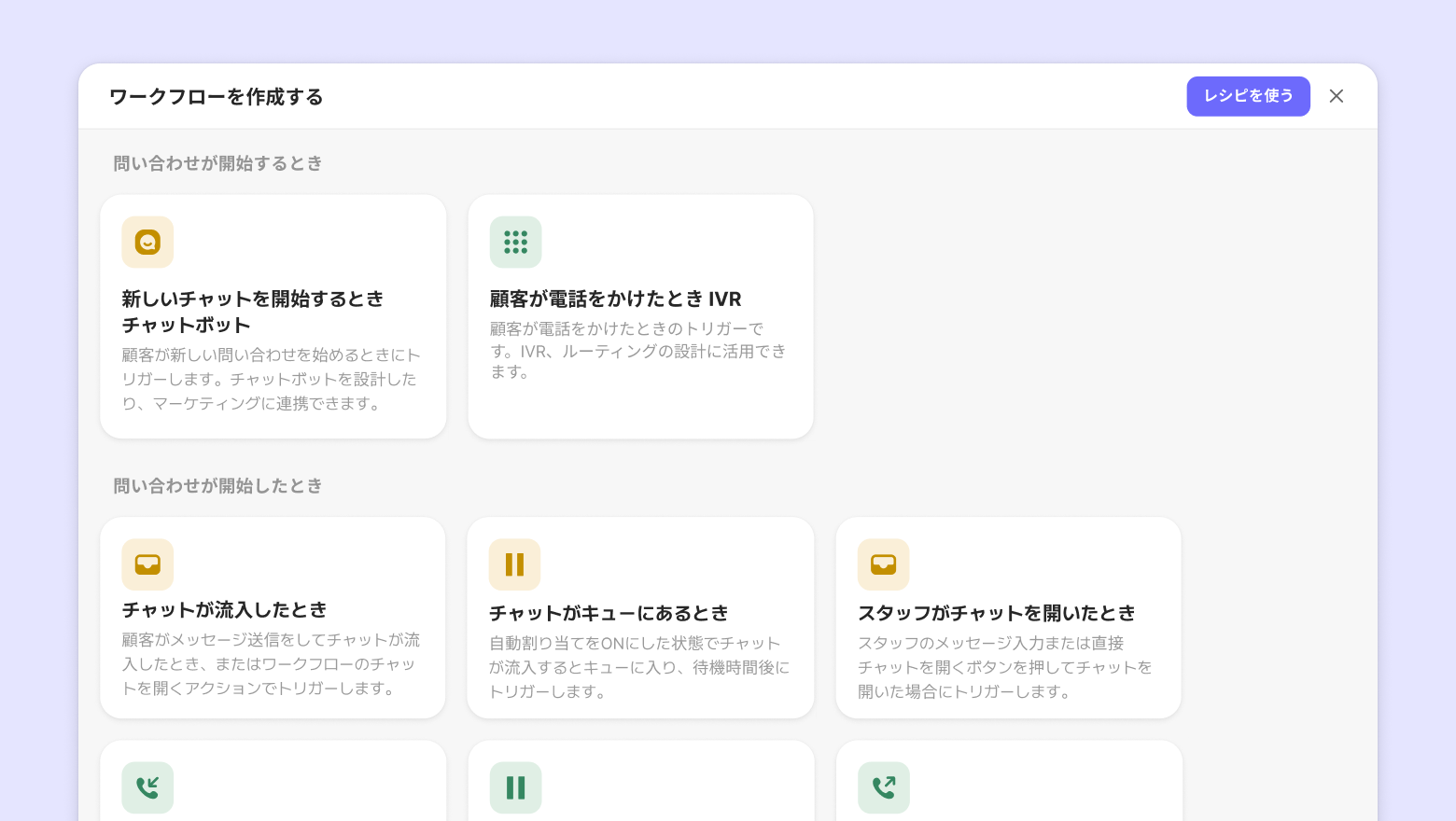Click the chat inflow description text
The width and height of the screenshot is (1456, 821).
(x=271, y=664)
